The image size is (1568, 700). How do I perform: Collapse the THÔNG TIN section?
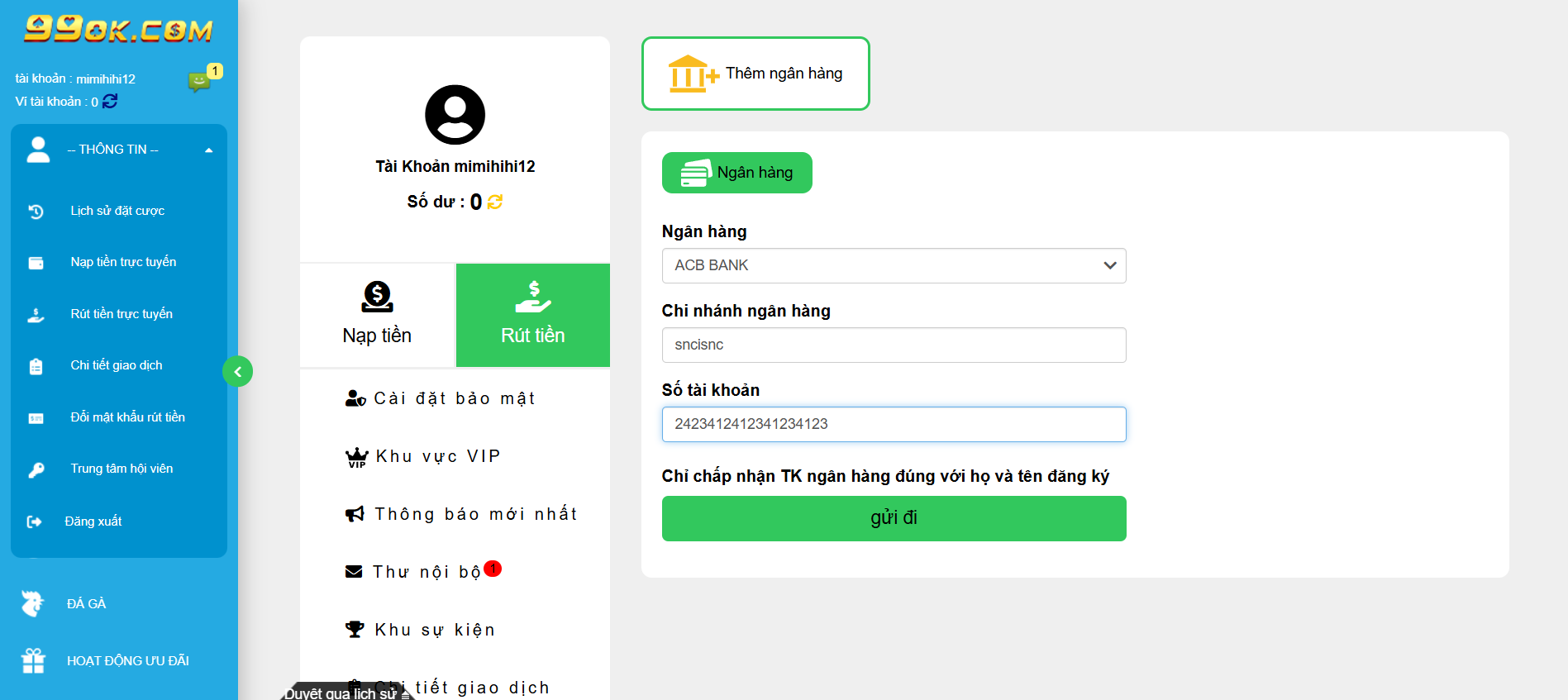pyautogui.click(x=209, y=150)
